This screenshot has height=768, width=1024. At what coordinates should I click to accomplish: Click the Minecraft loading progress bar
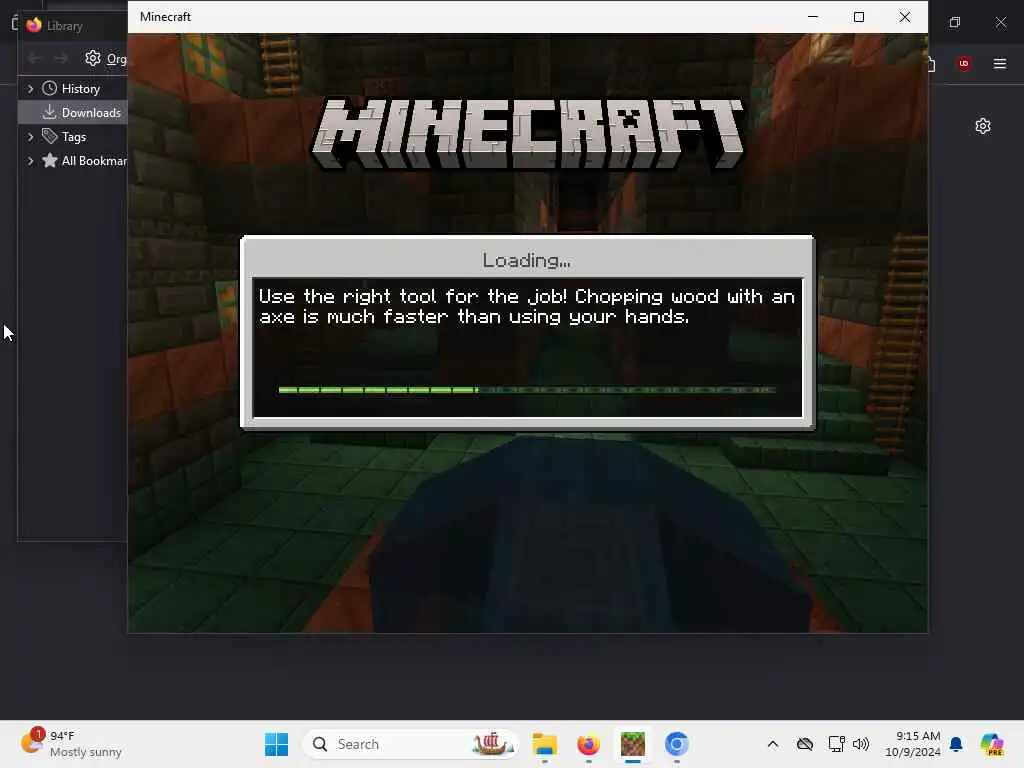527,390
